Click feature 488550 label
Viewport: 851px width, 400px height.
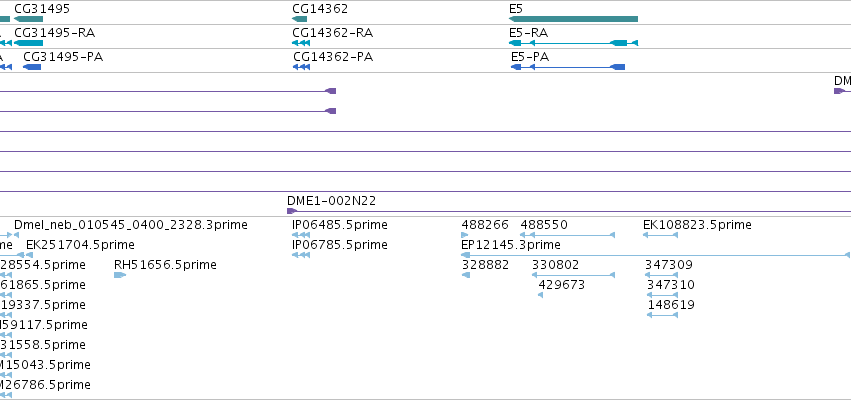pos(544,225)
